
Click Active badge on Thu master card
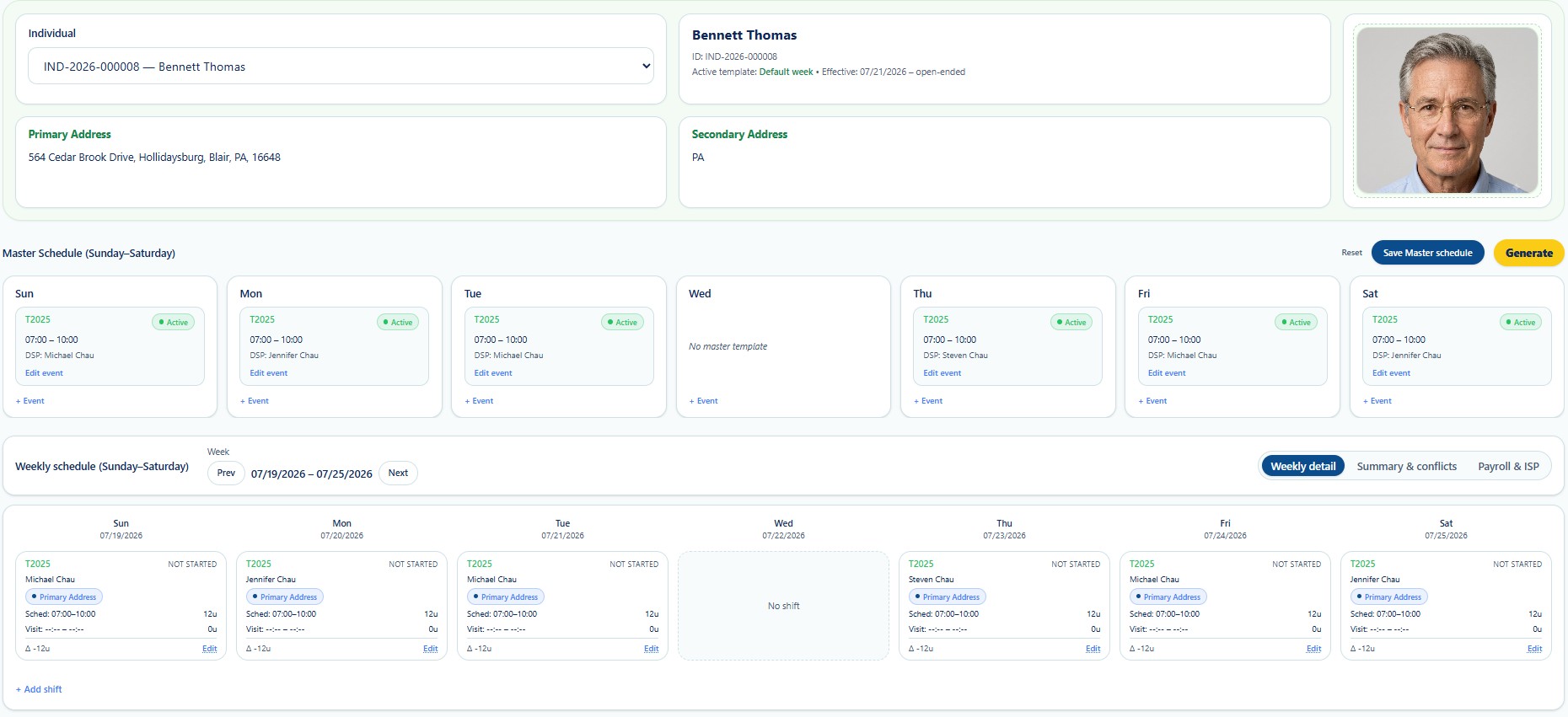(x=1071, y=322)
